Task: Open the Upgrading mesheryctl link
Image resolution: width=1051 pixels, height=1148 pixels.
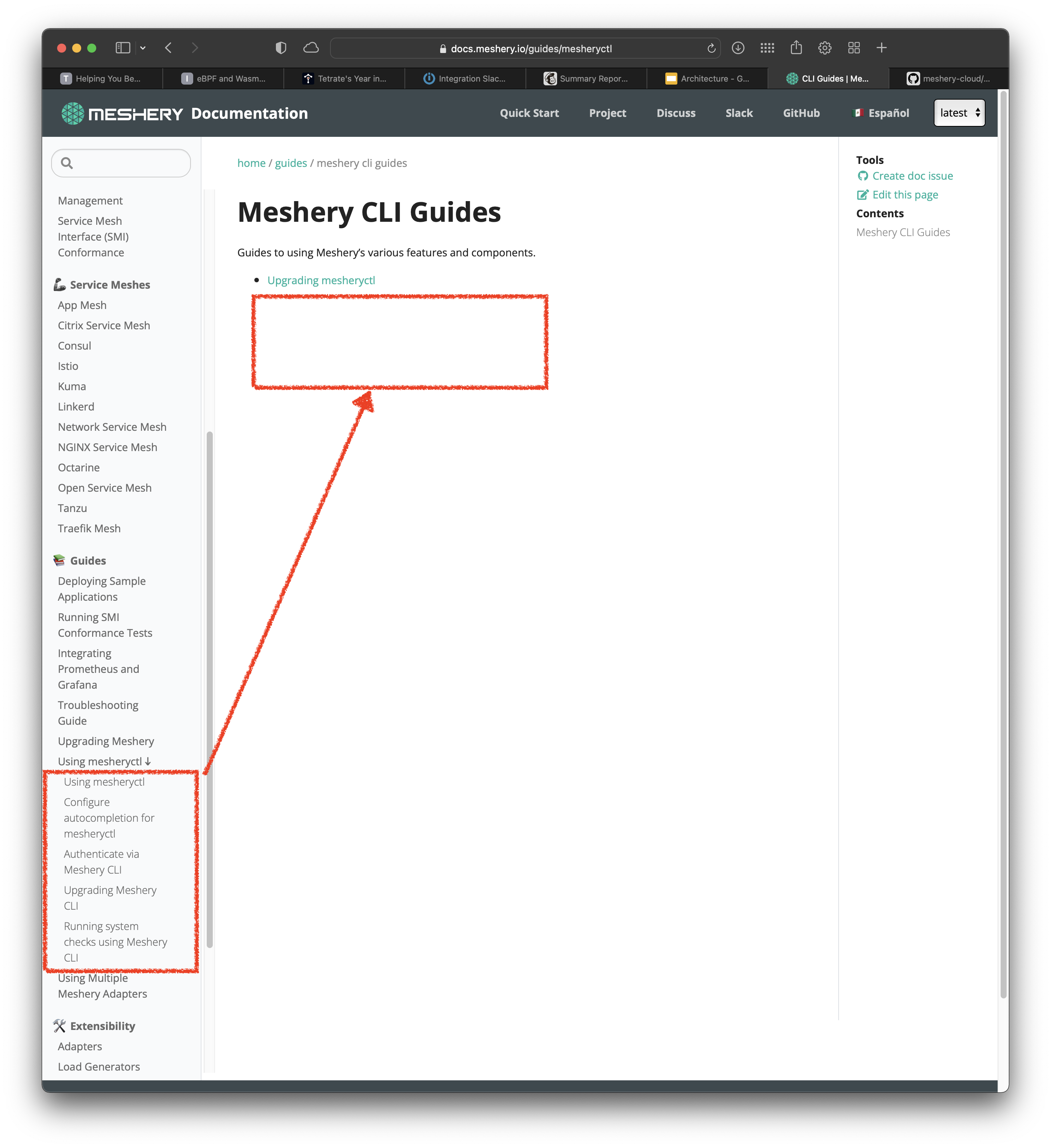Action: 321,280
